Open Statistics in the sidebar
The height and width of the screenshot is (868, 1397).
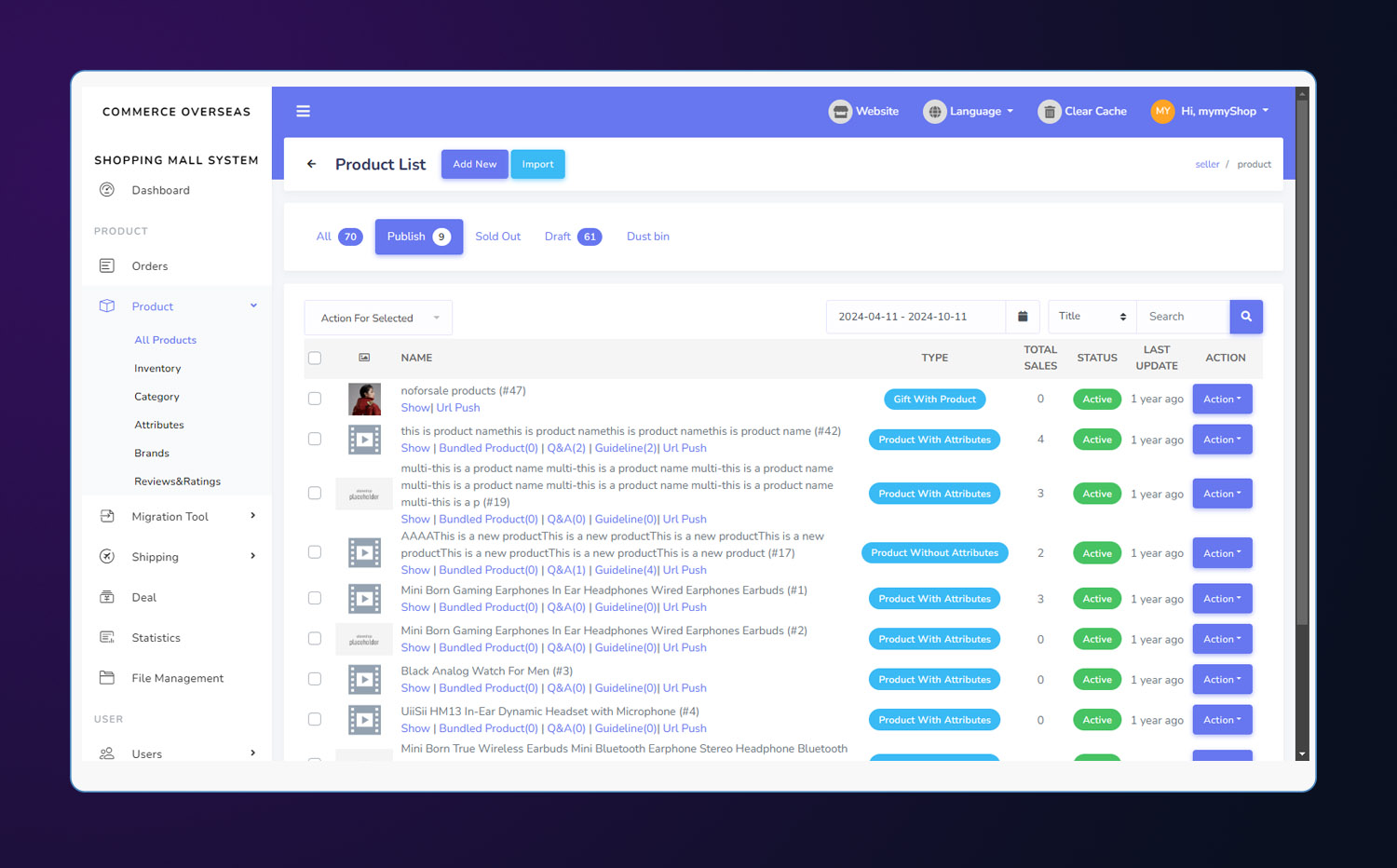point(156,638)
